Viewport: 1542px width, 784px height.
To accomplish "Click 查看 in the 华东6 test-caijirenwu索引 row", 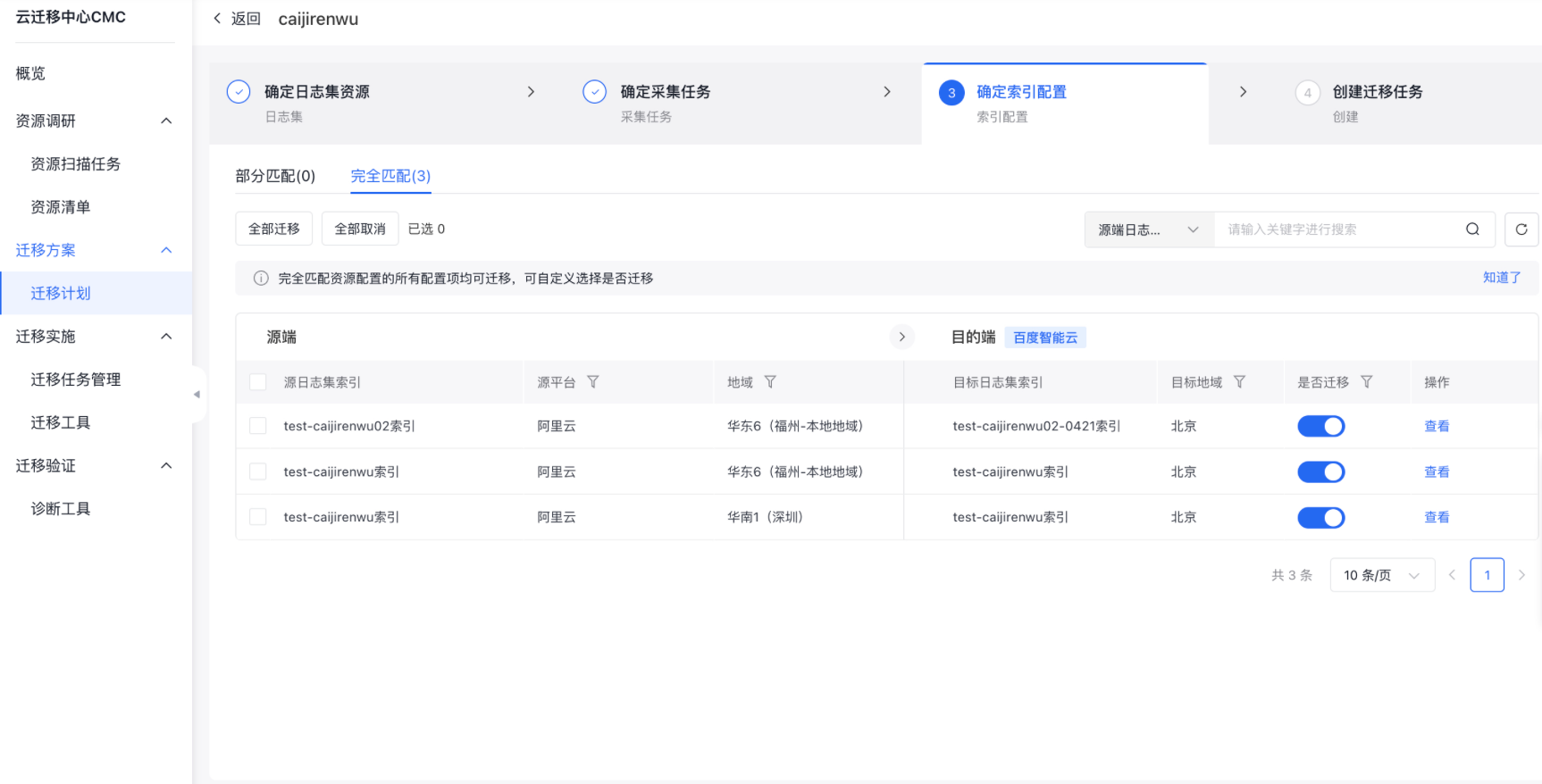I will 1437,471.
